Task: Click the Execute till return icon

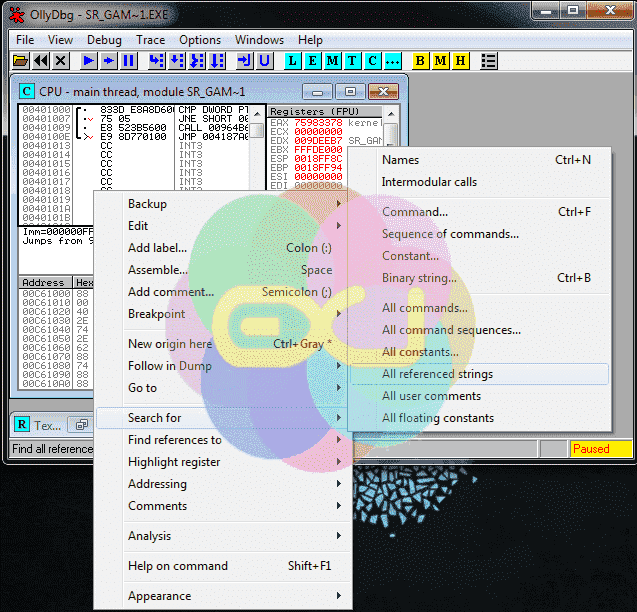Action: point(245,61)
